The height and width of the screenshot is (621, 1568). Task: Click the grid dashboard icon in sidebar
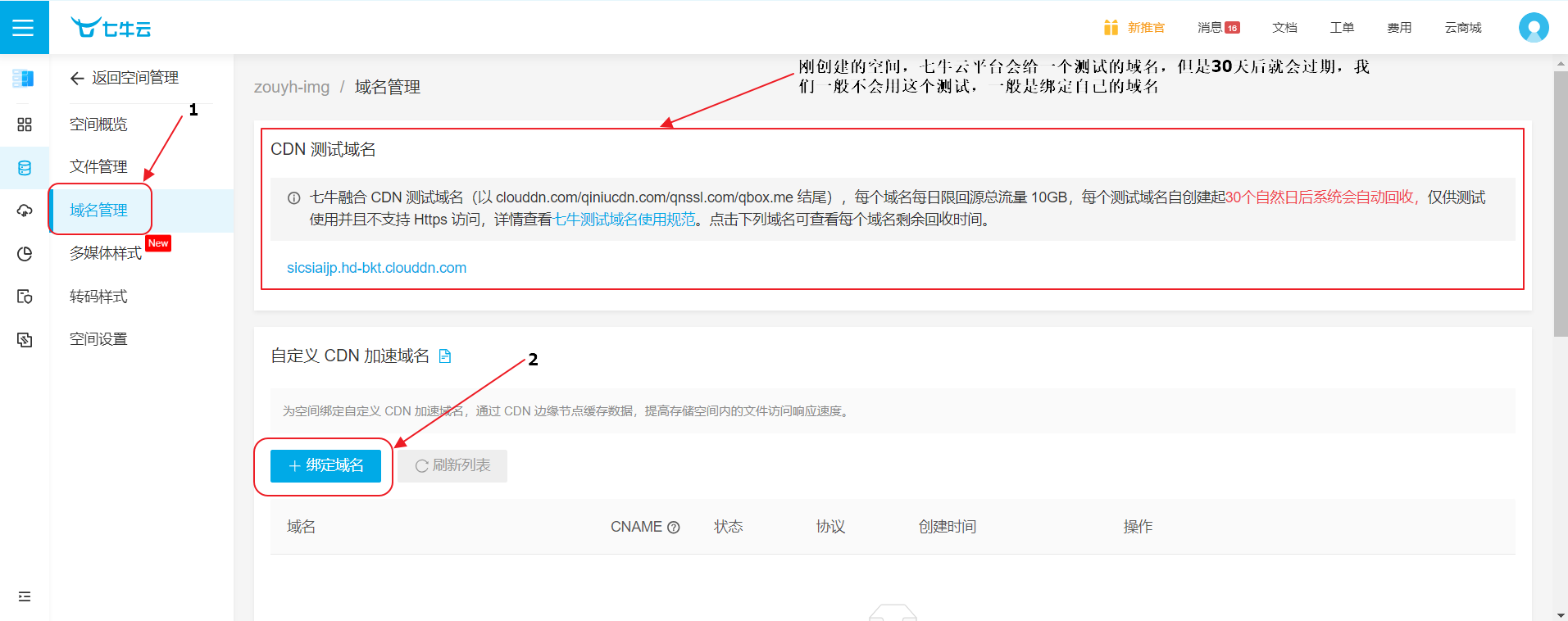[x=25, y=125]
